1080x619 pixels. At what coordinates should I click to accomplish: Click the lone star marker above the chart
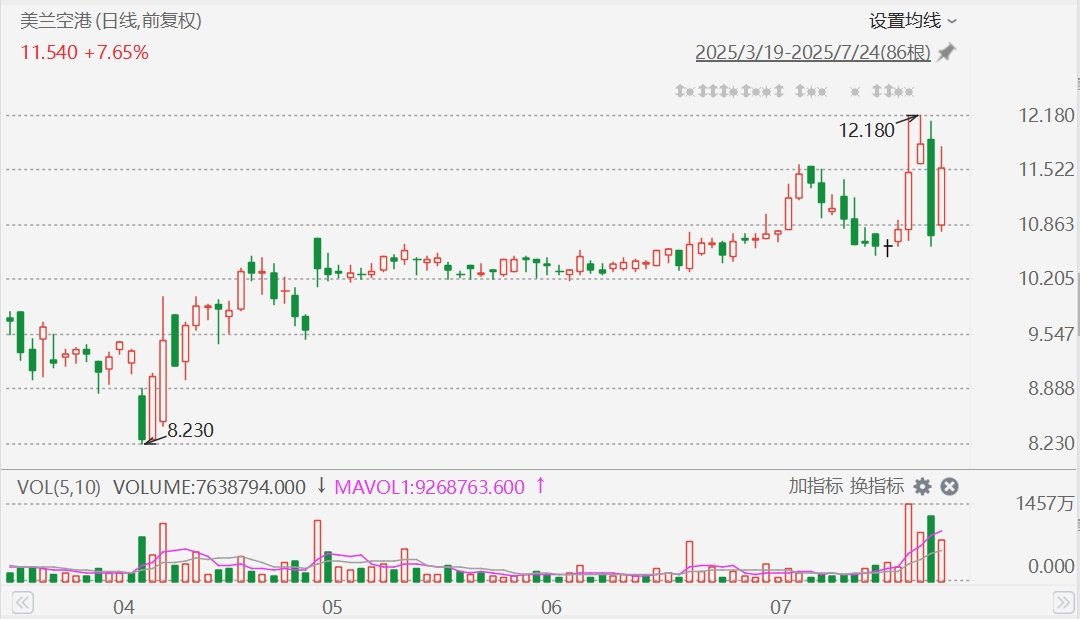pos(855,91)
